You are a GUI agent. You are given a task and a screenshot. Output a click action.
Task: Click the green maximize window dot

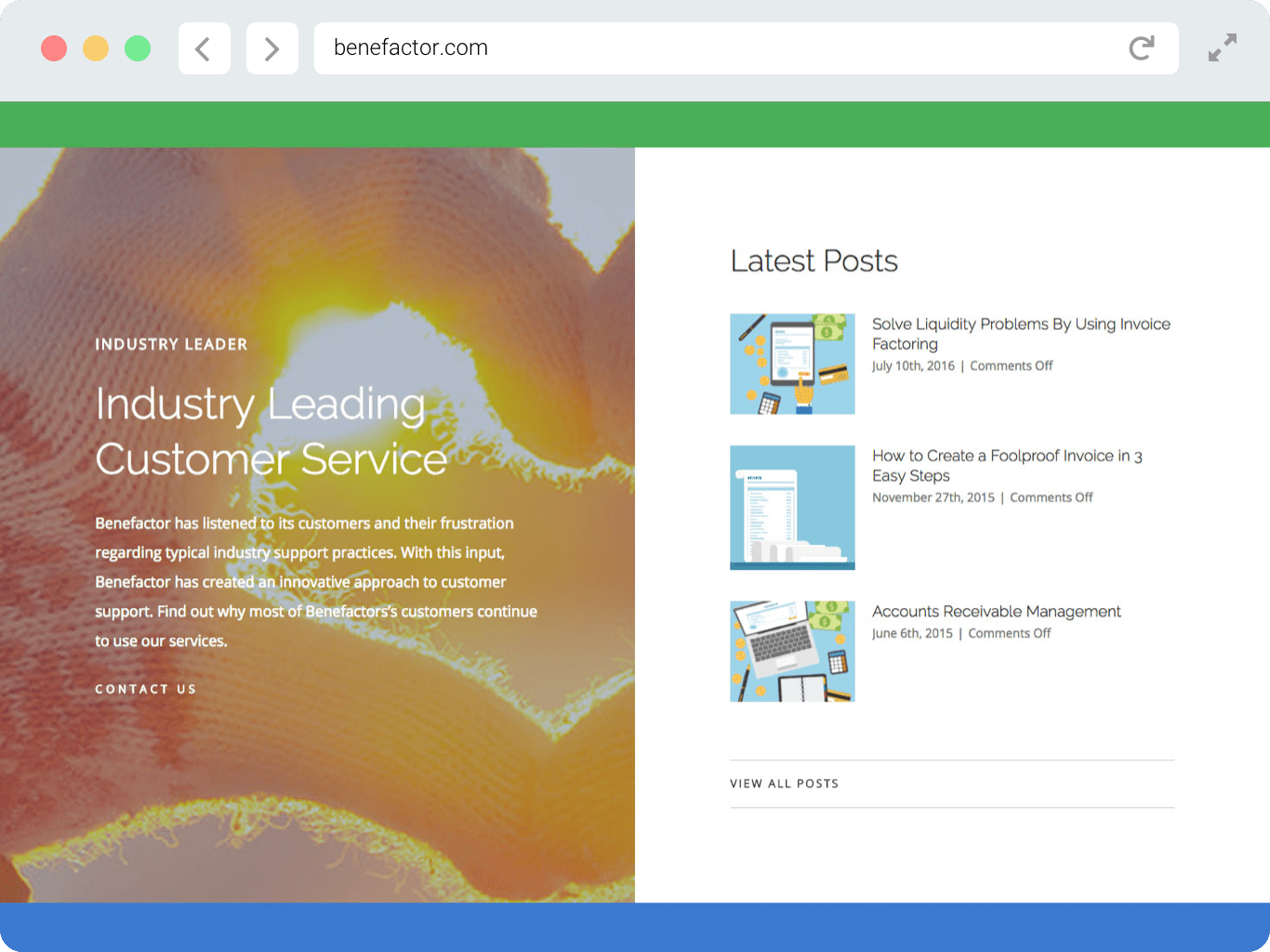coord(138,48)
